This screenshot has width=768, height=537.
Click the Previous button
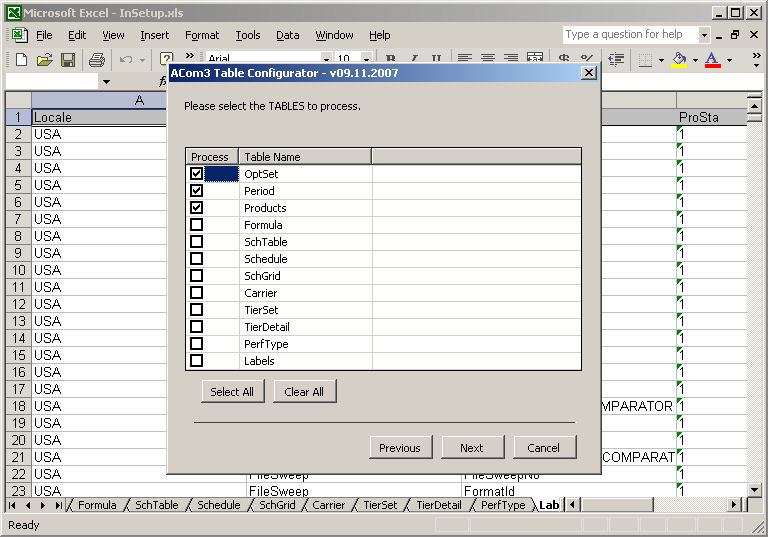400,447
